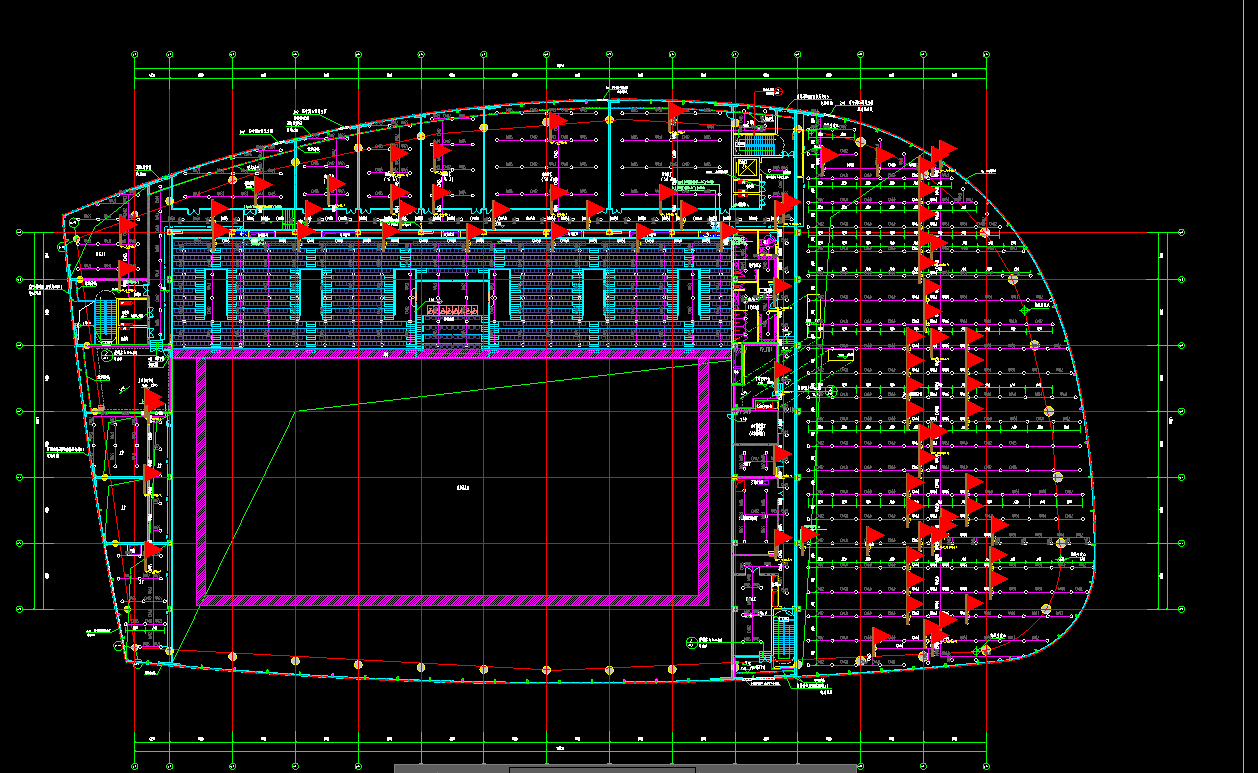
Task: Click the bottom-left row grid bubble on left axis
Action: point(19,608)
